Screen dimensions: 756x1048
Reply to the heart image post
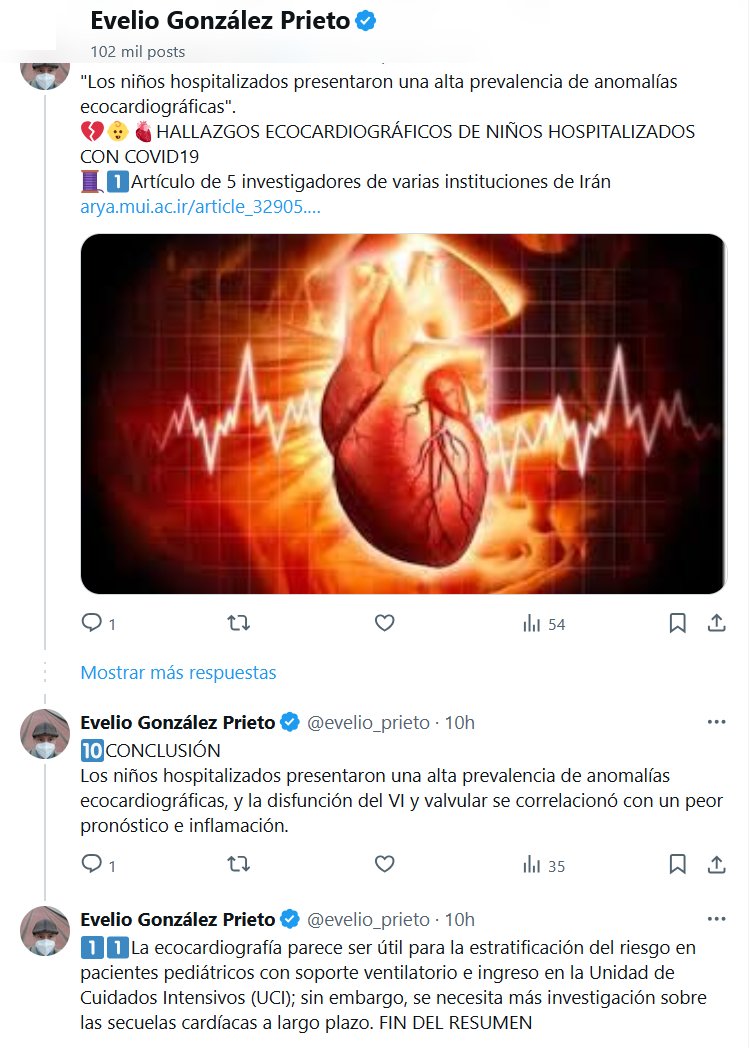(x=92, y=623)
